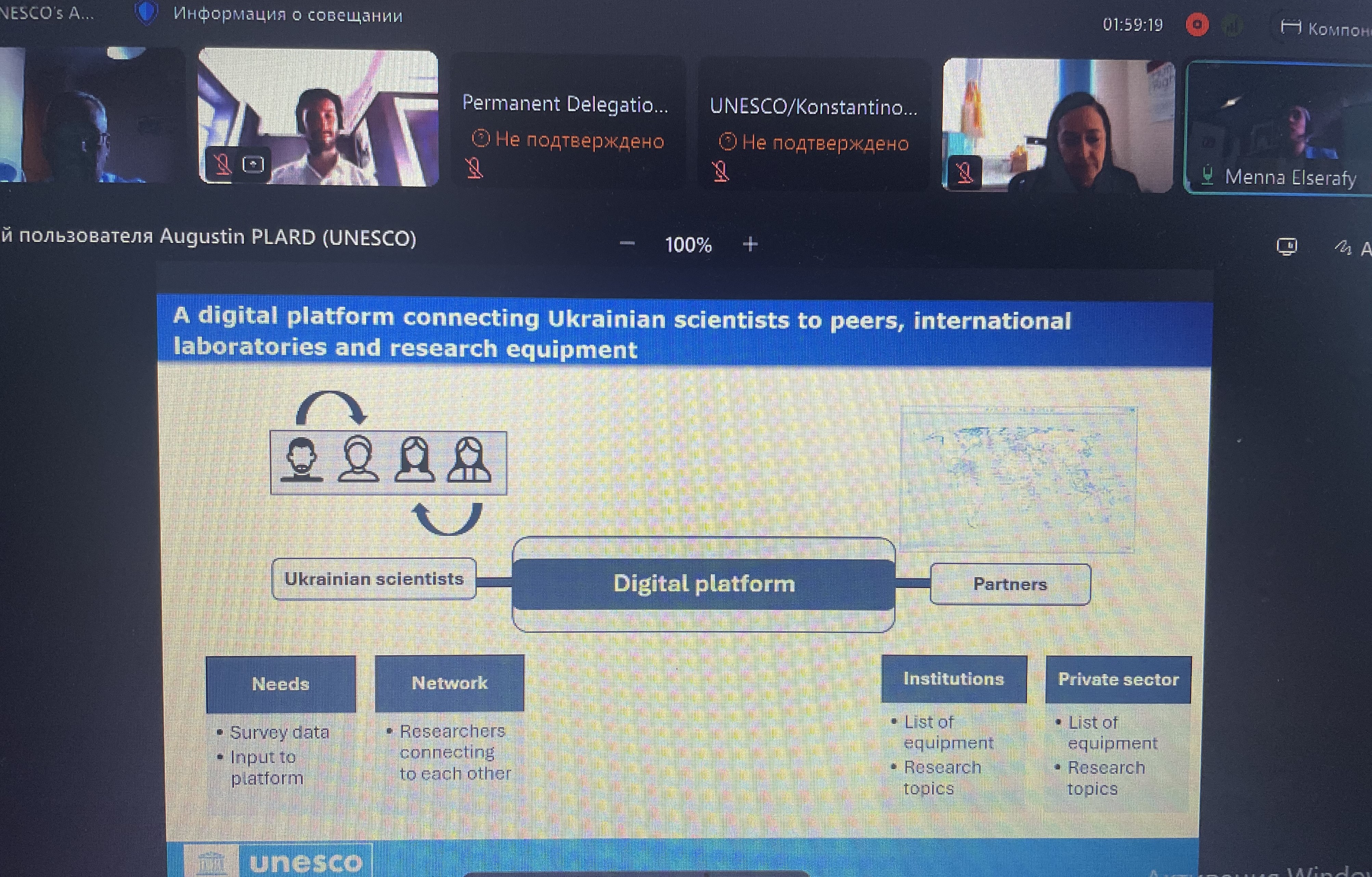Click the spotlight icon on man's video tile
1372x877 pixels.
pos(253,165)
